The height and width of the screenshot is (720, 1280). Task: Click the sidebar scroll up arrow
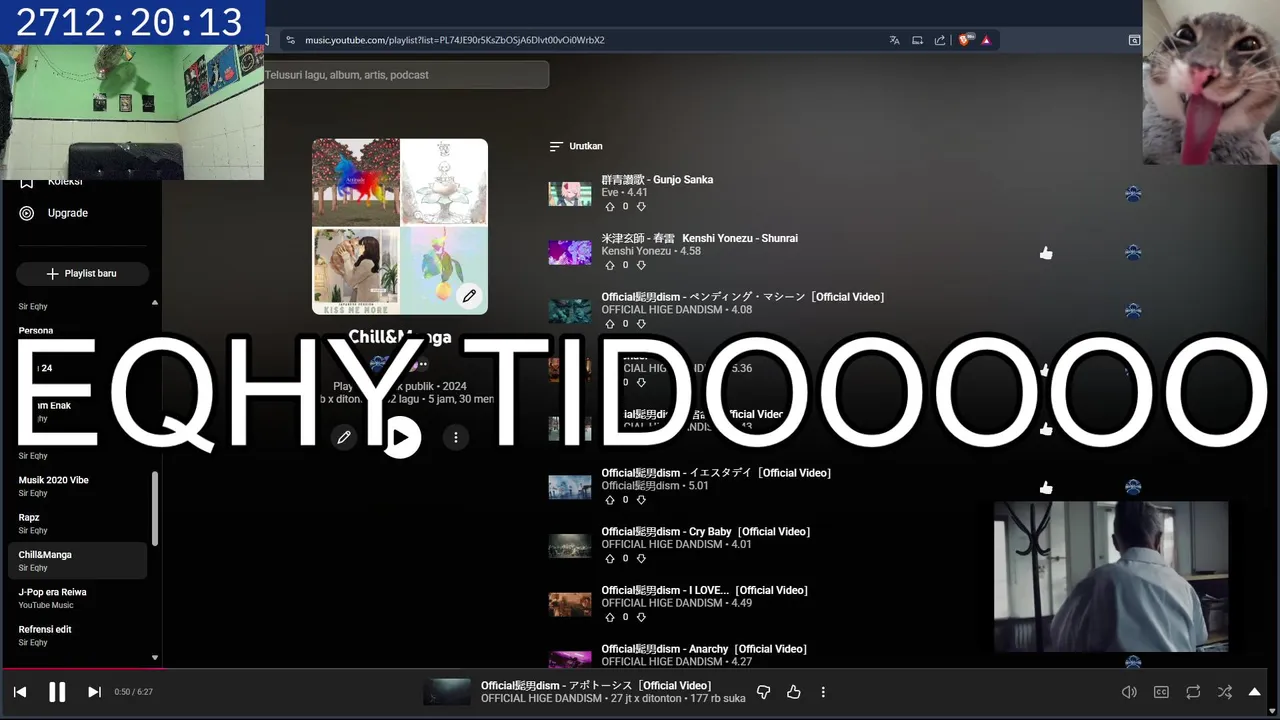coord(154,302)
